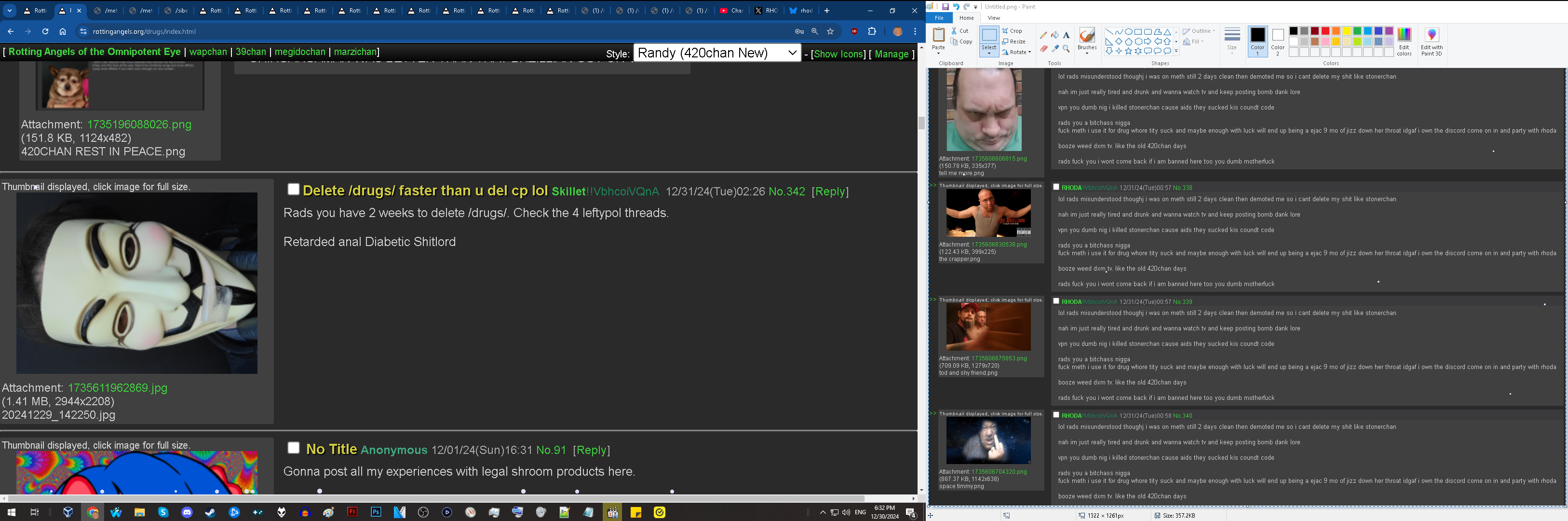Go to browser home page
The image size is (1568, 521).
pos(63,31)
